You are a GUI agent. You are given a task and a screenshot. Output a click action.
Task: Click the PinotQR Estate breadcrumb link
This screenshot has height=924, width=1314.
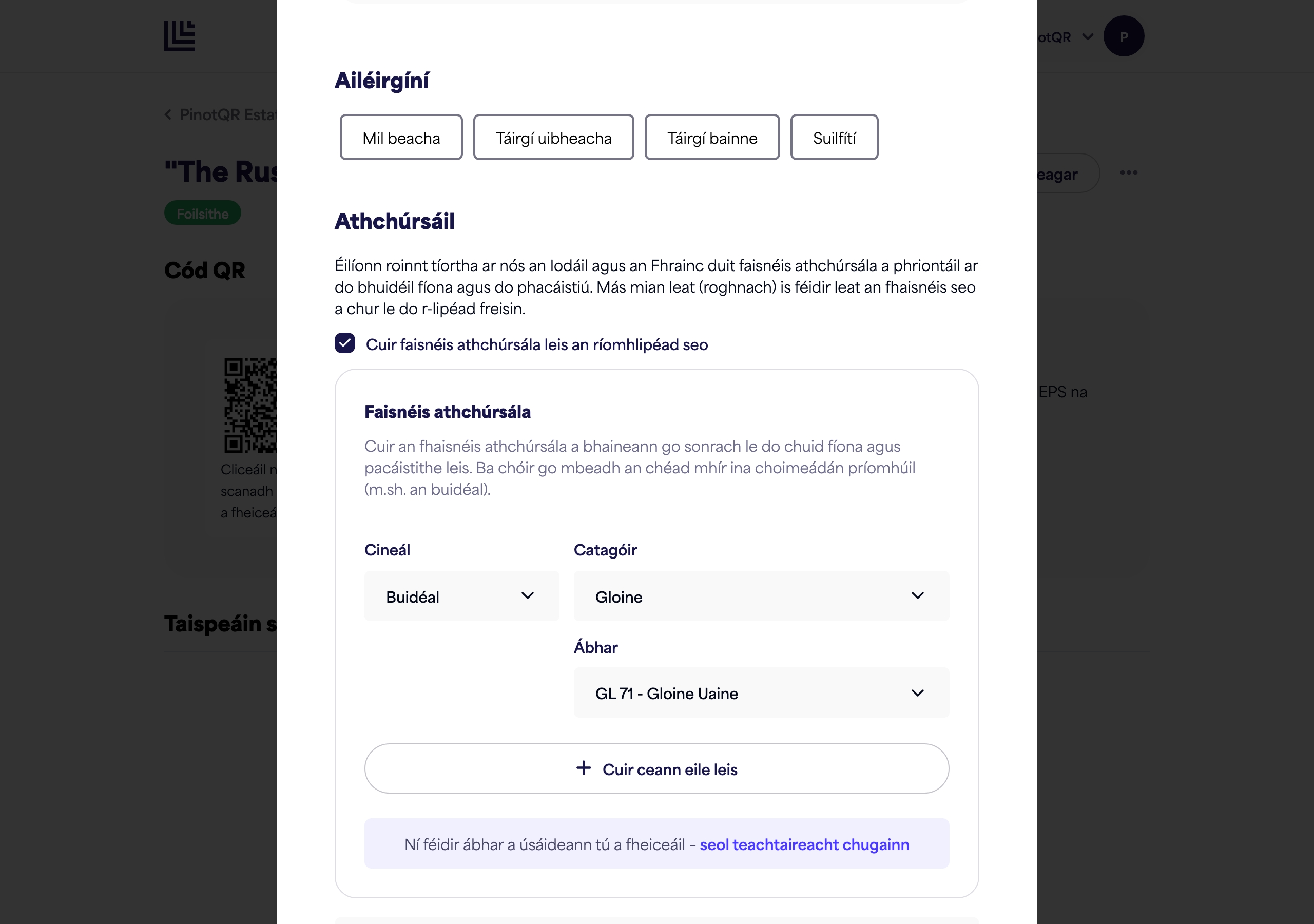click(228, 114)
